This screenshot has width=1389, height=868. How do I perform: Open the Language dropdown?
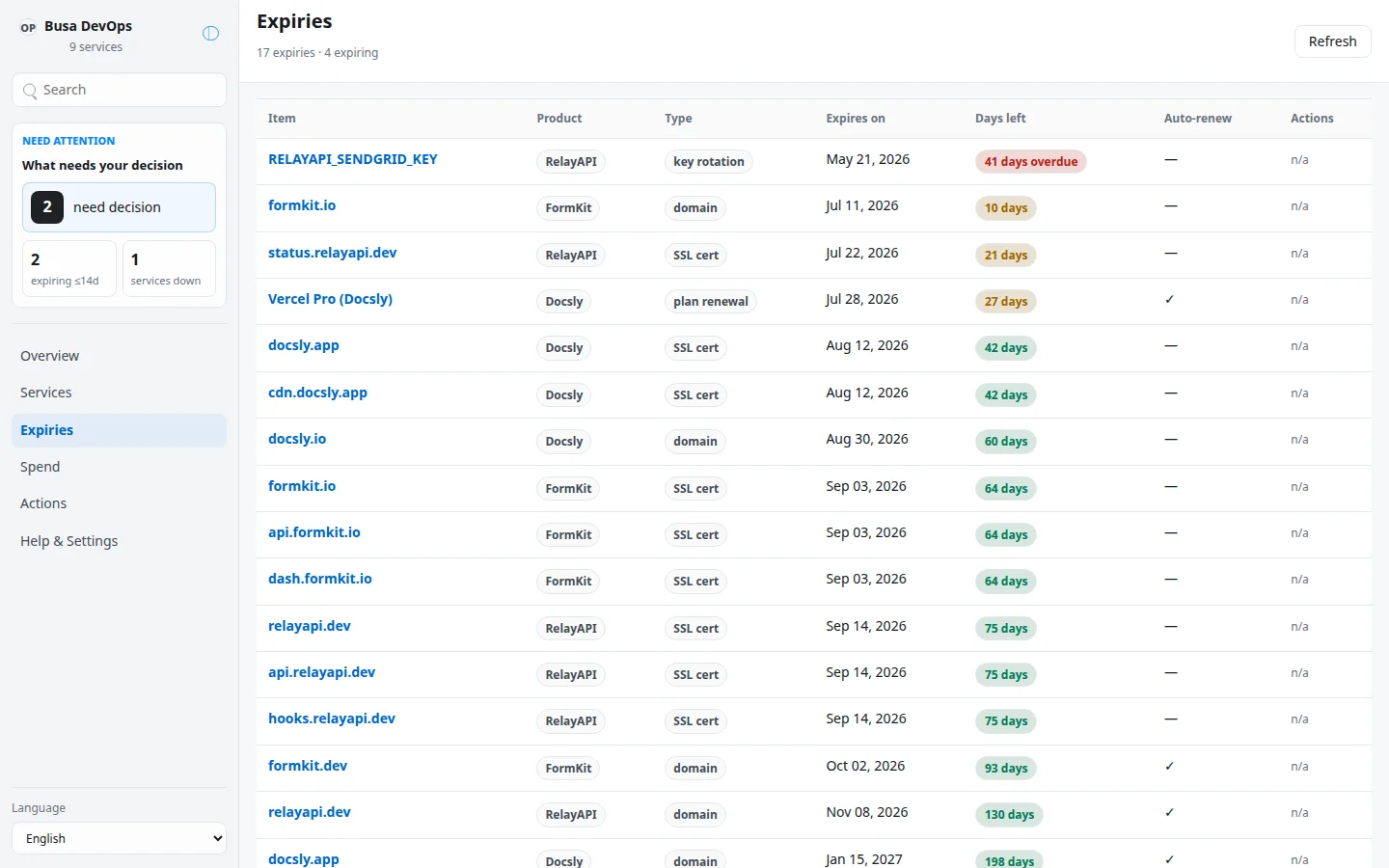(119, 838)
